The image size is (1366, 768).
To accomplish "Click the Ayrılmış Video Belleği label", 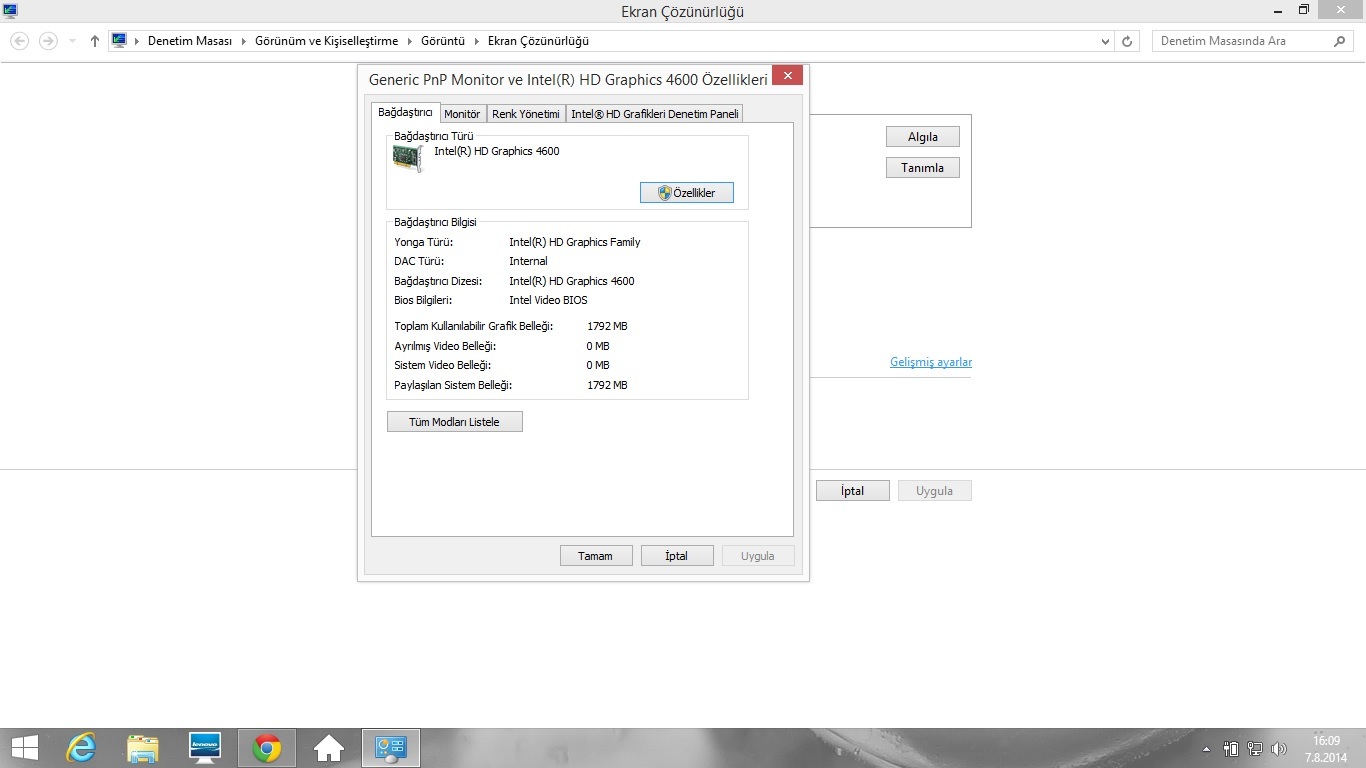I will pyautogui.click(x=445, y=346).
